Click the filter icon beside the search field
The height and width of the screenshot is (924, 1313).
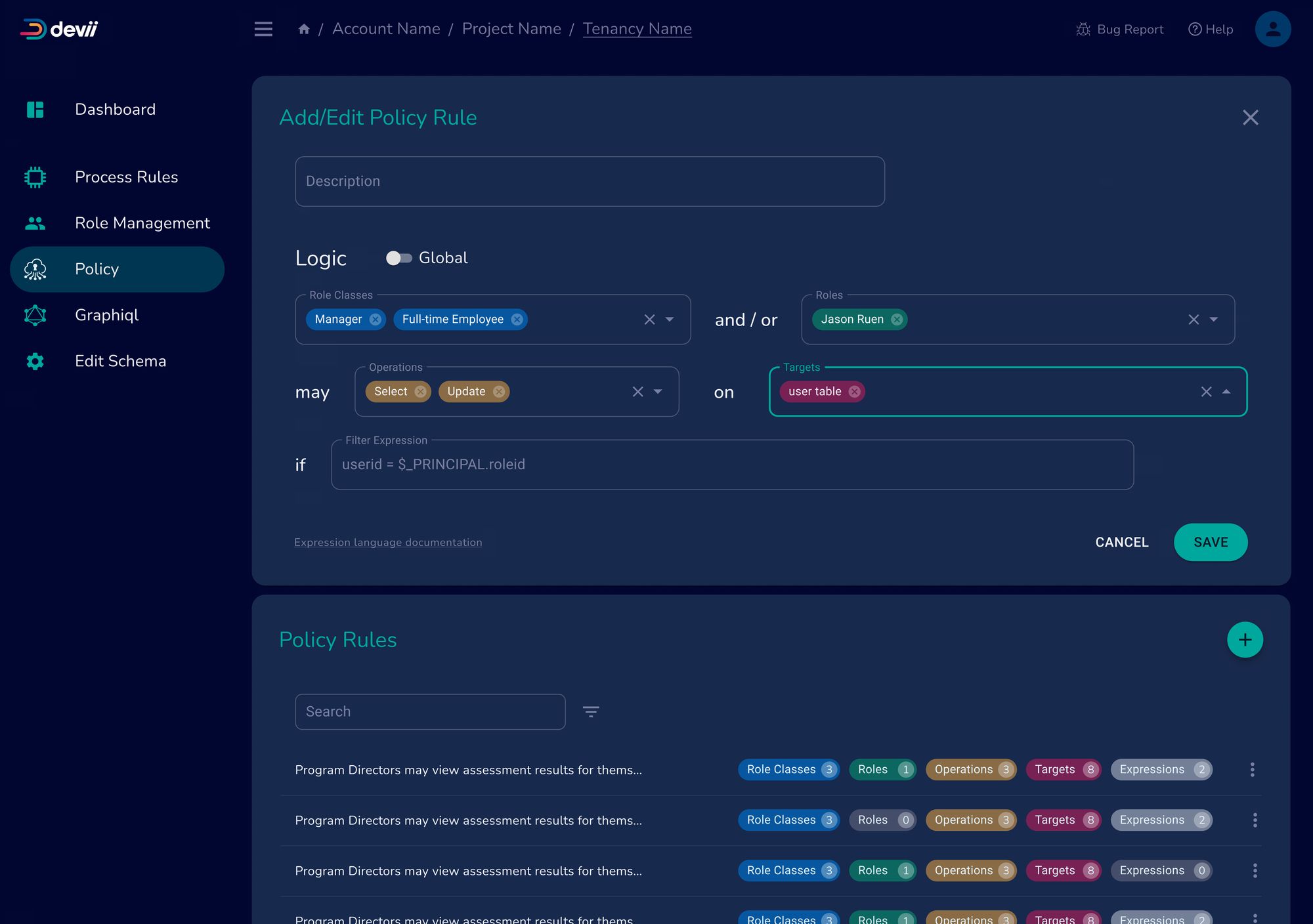pos(591,711)
